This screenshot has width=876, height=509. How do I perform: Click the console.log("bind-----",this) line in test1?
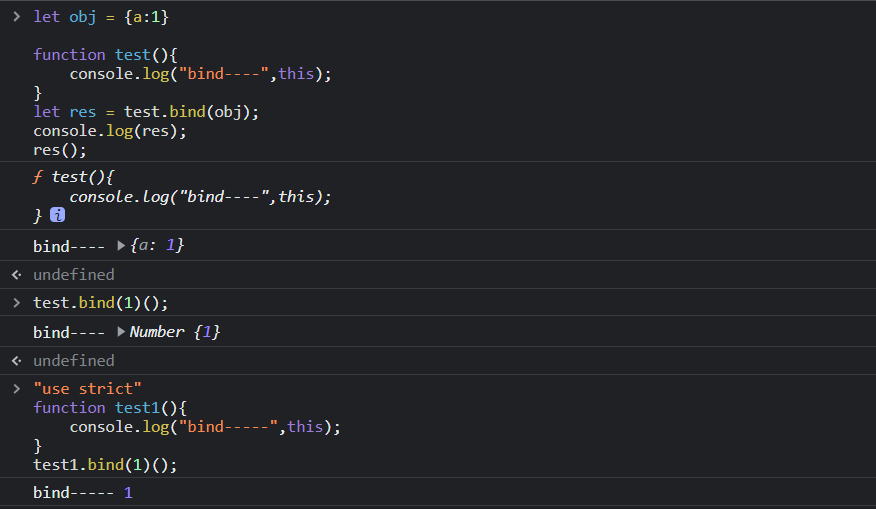coord(205,427)
